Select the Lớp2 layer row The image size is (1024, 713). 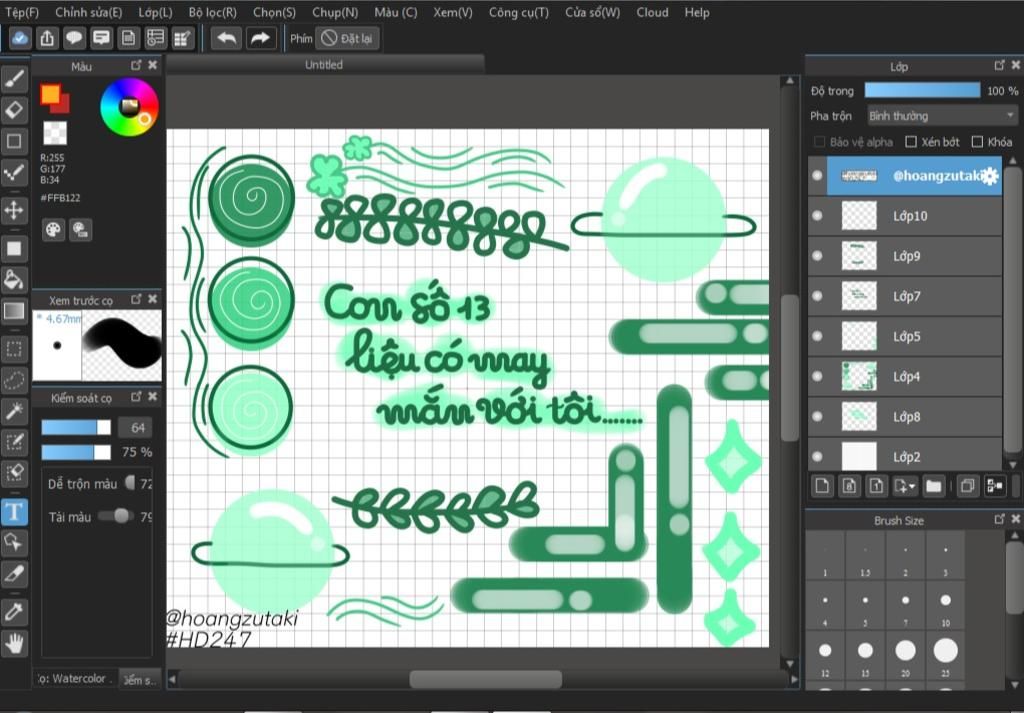(x=904, y=456)
